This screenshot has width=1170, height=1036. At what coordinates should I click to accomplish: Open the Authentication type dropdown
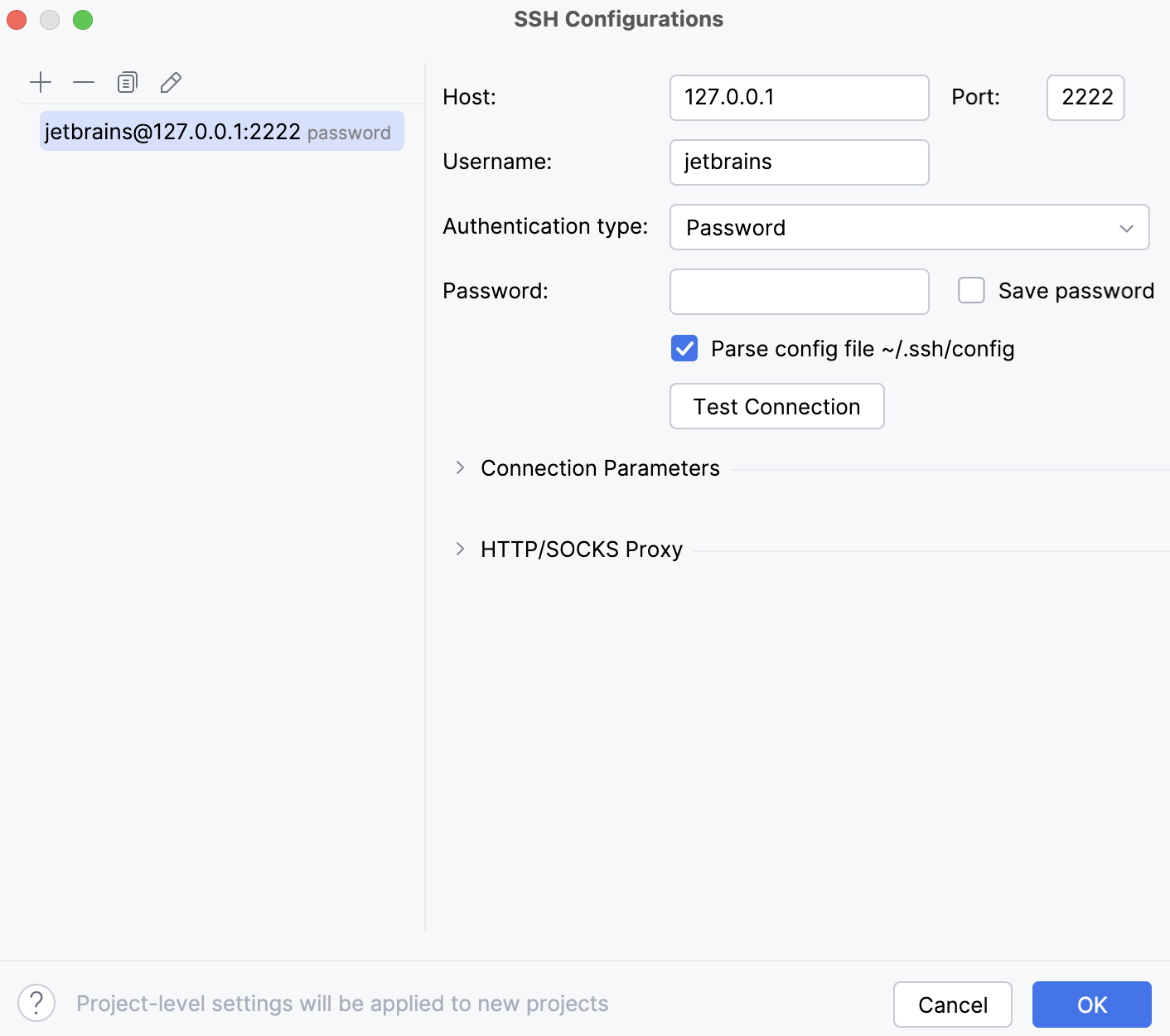909,227
